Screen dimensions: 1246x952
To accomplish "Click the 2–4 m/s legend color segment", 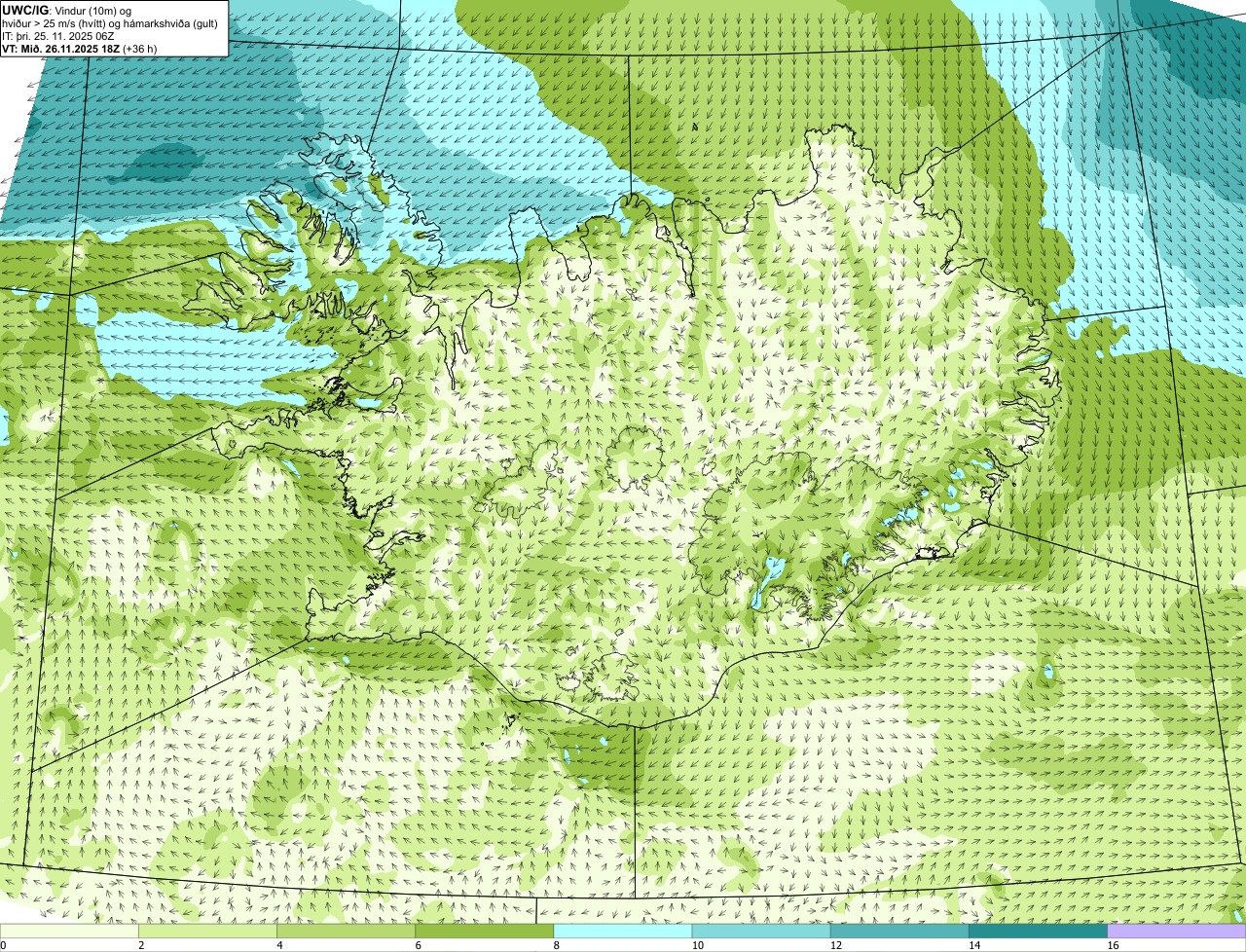I will [x=207, y=932].
